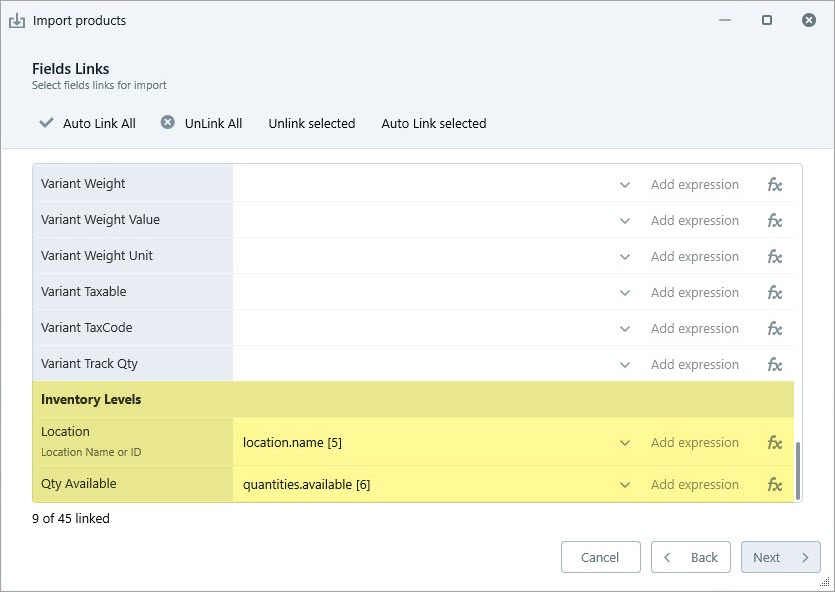The width and height of the screenshot is (835, 592).
Task: Add expression for Variant Weight Unit
Action: coord(694,257)
